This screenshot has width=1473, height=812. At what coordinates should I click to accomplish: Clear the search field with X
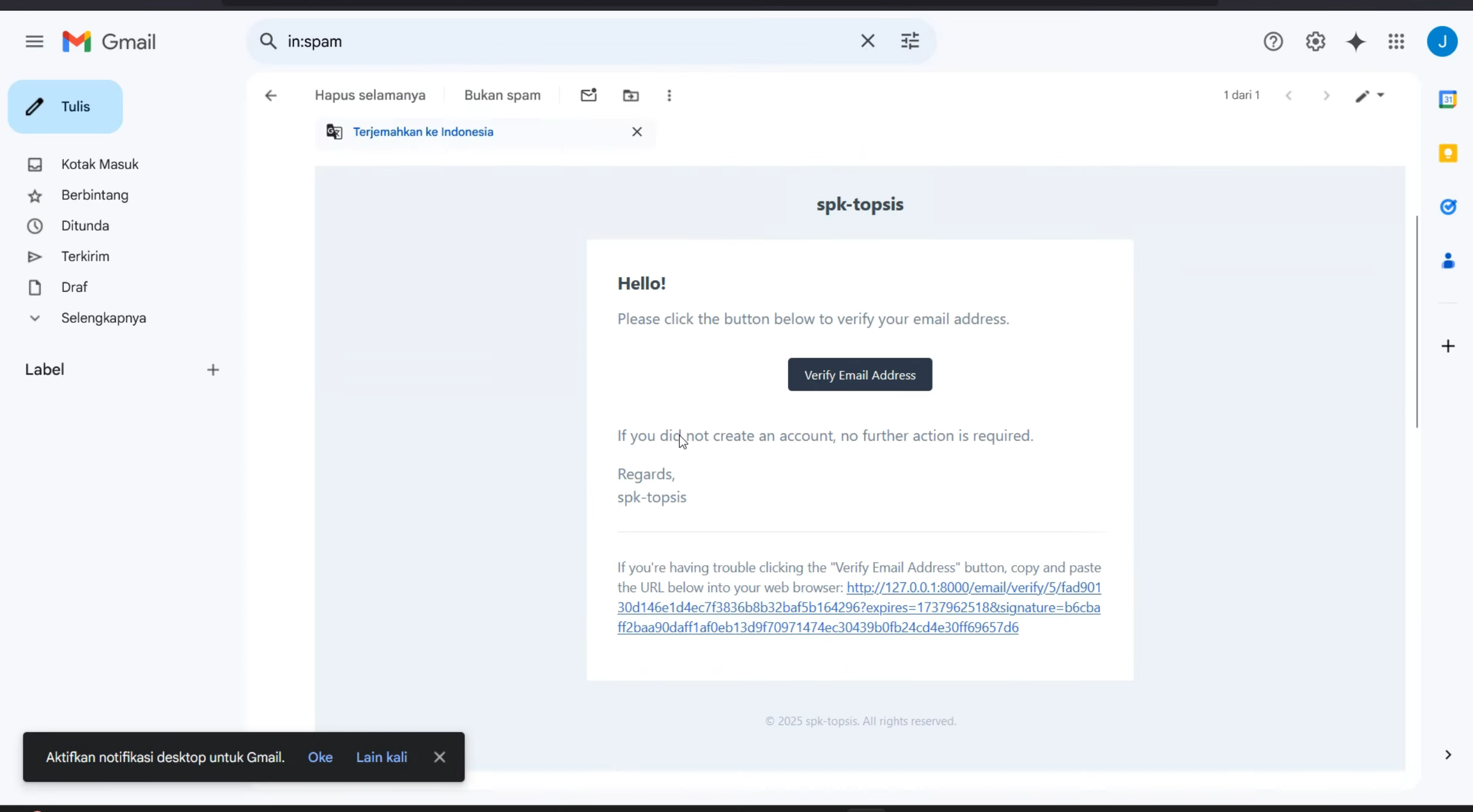click(x=867, y=41)
